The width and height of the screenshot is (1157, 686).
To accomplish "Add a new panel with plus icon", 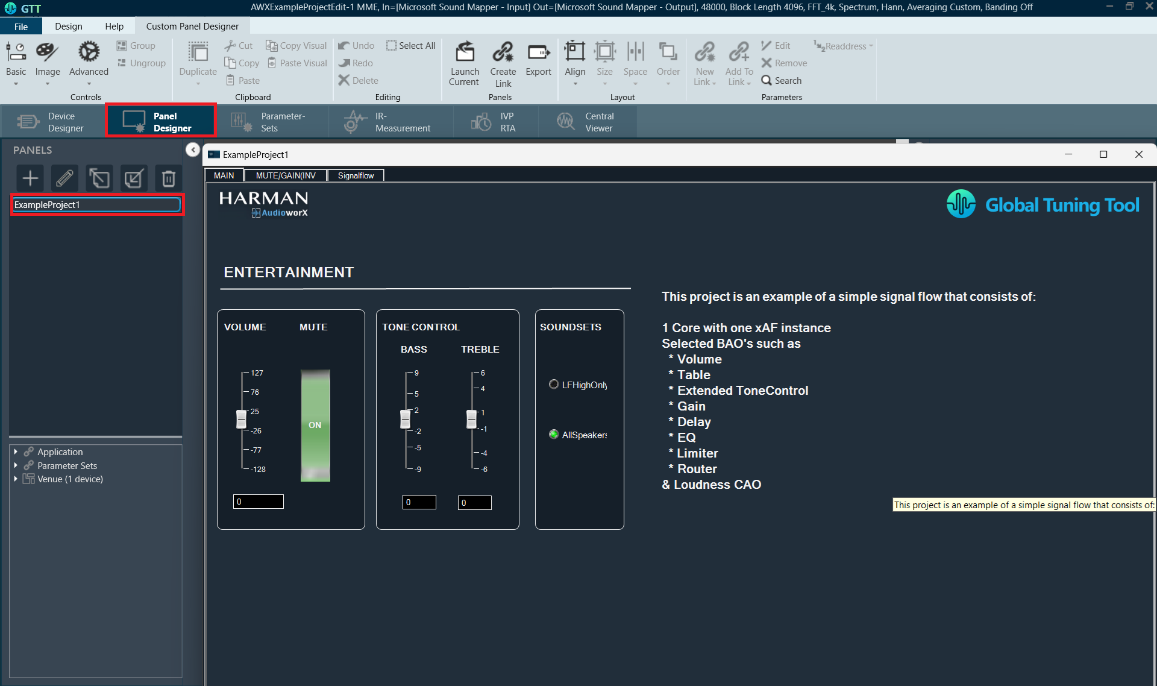I will [x=30, y=179].
